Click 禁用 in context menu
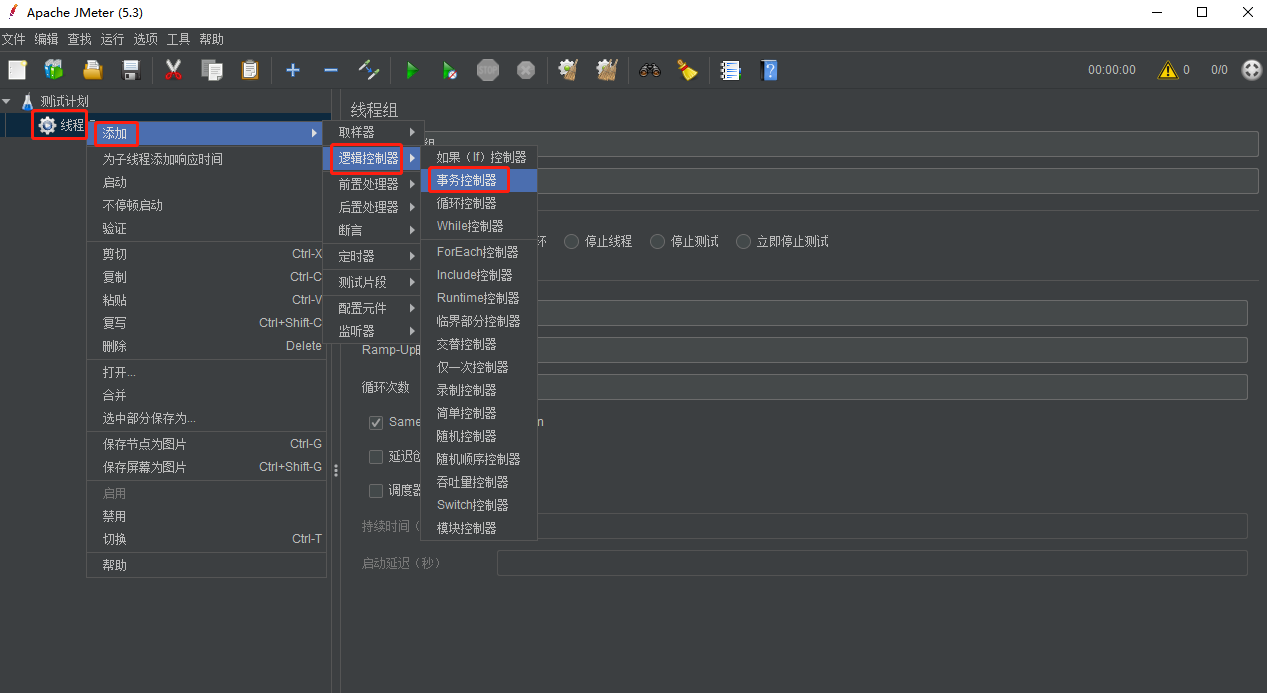This screenshot has height=693, width=1267. tap(207, 516)
